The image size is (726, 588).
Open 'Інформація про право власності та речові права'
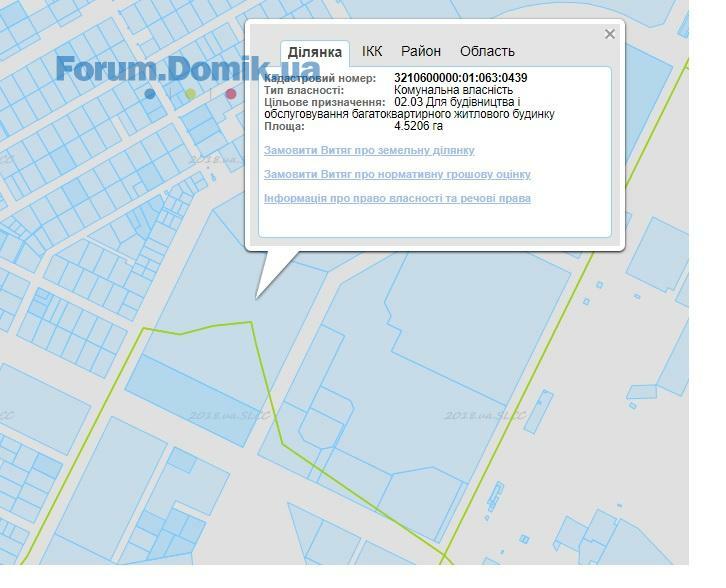click(397, 199)
